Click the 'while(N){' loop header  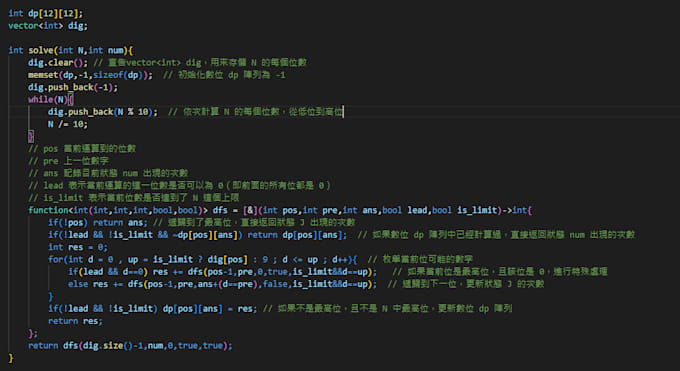[50, 99]
